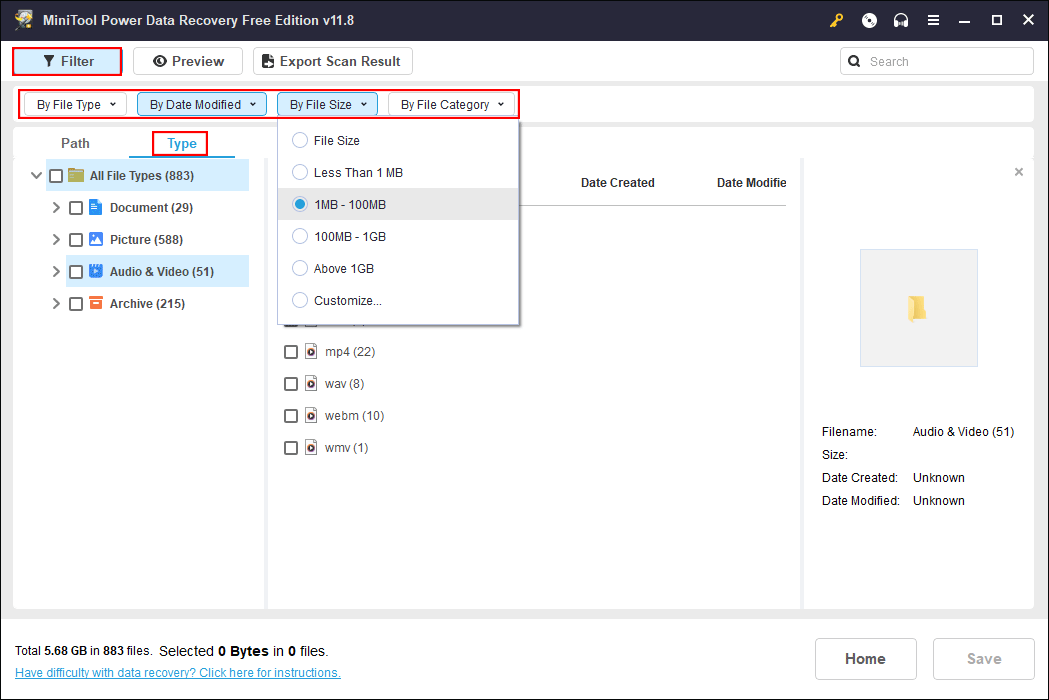The image size is (1049, 700).
Task: Click the webm file type icon
Action: (311, 416)
